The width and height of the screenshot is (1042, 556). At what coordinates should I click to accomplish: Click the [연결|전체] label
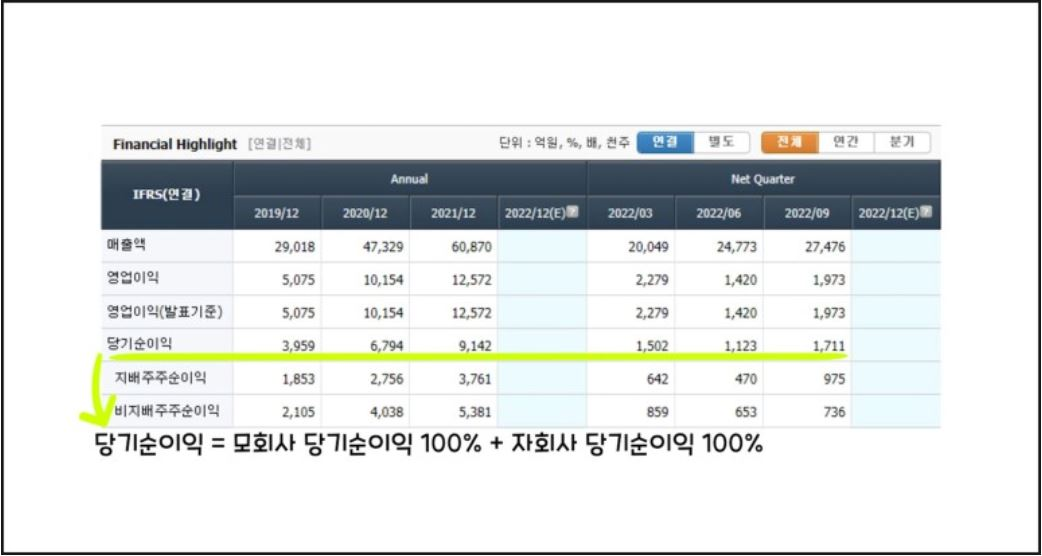279,143
